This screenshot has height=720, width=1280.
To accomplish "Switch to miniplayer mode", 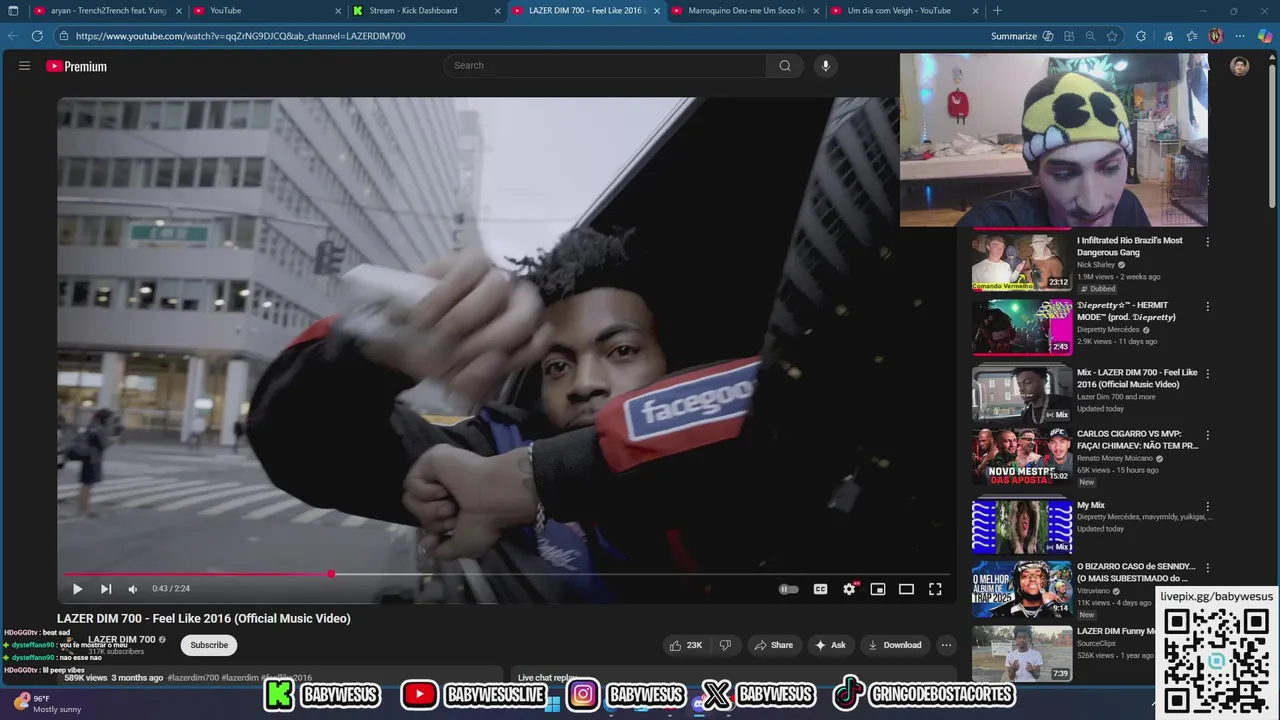I will click(x=878, y=589).
